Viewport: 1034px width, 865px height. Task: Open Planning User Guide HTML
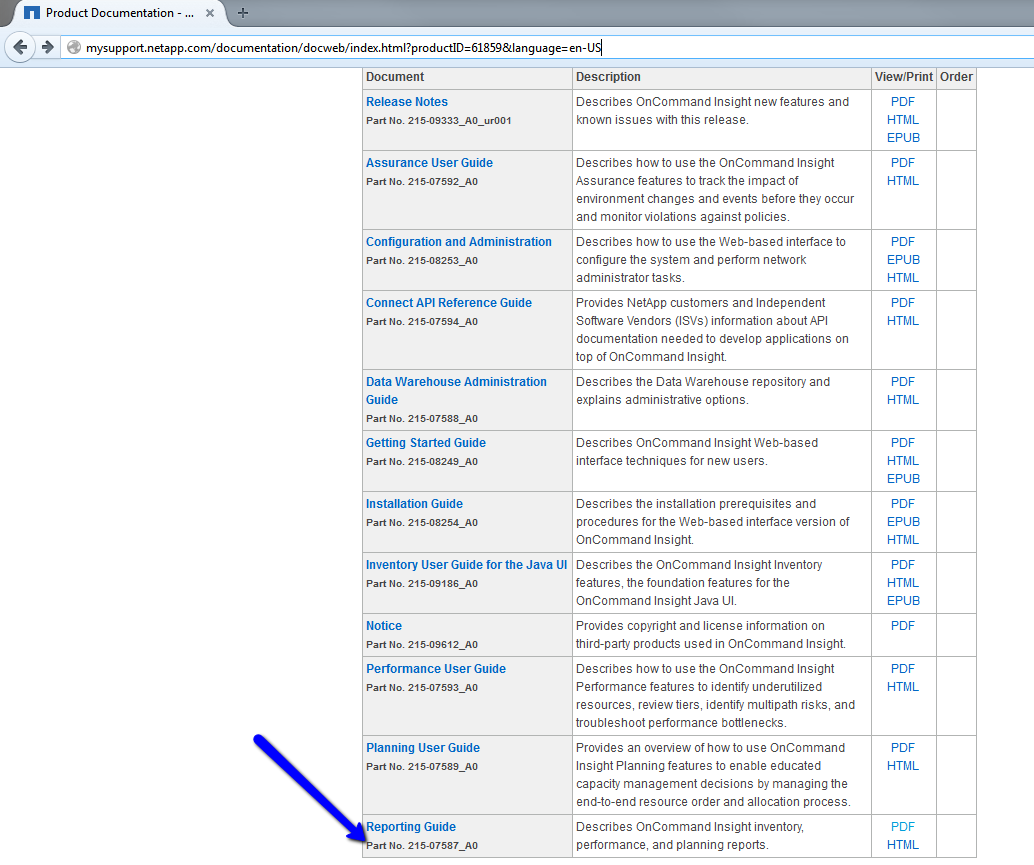point(903,765)
